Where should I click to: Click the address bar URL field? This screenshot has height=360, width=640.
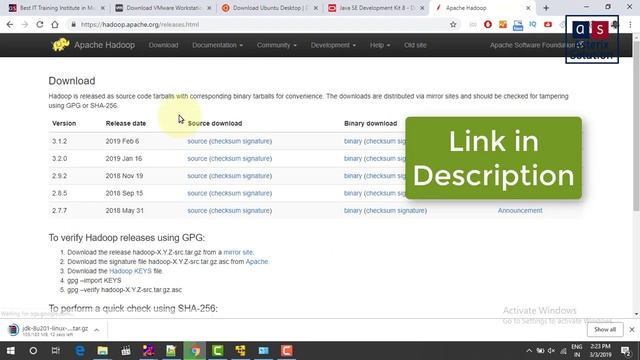coord(261,24)
